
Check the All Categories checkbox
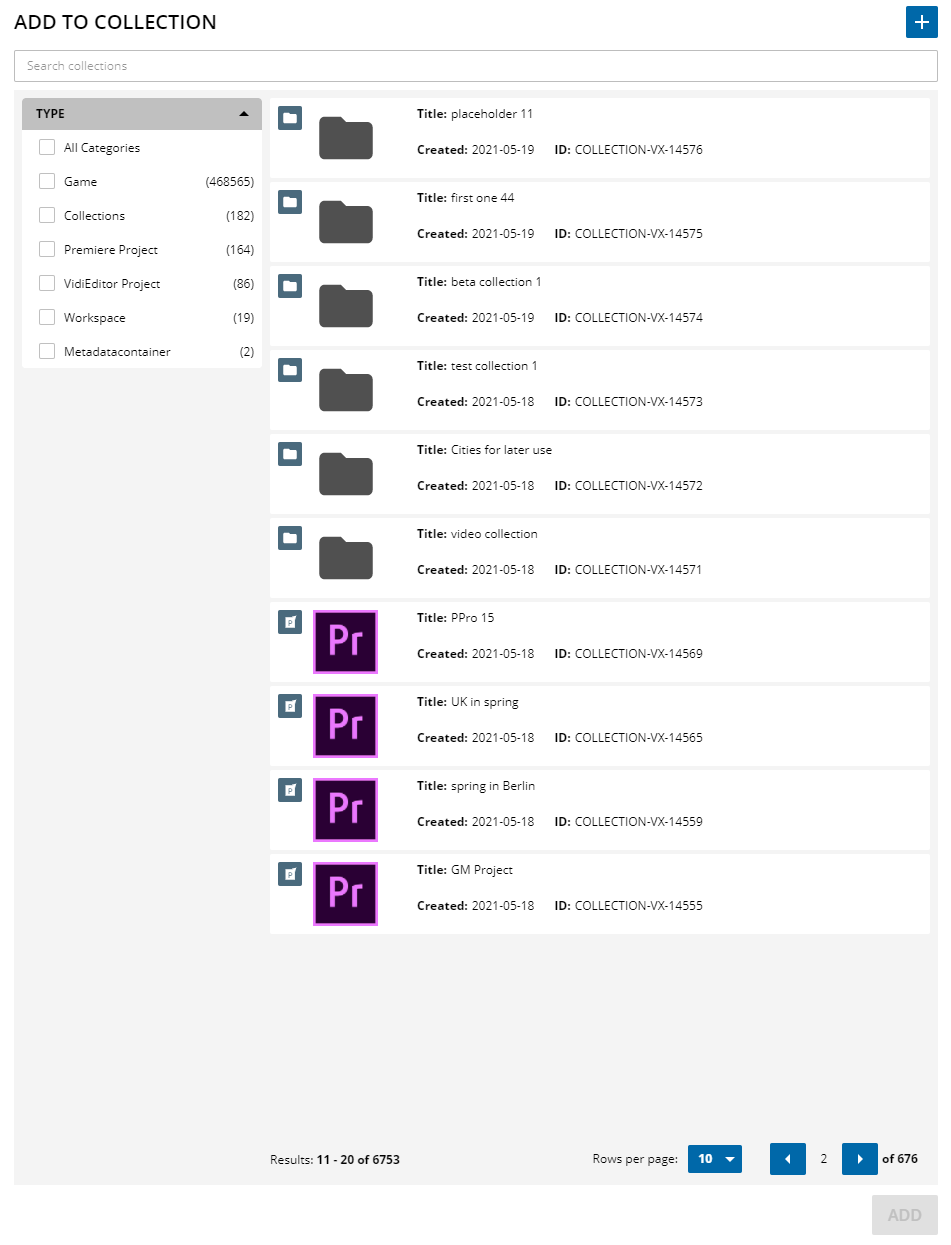pyautogui.click(x=47, y=148)
